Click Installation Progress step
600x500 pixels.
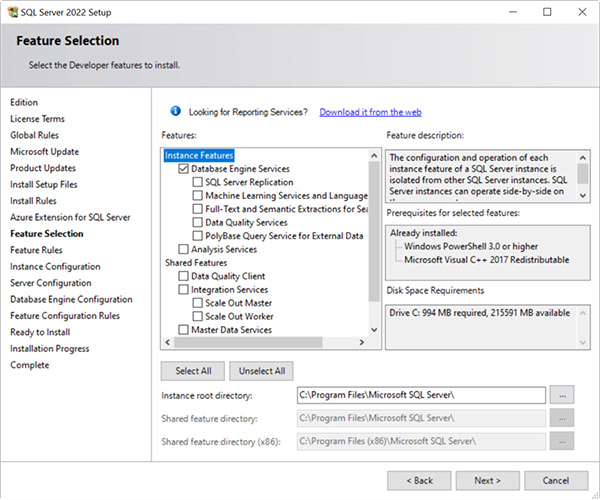tap(50, 349)
